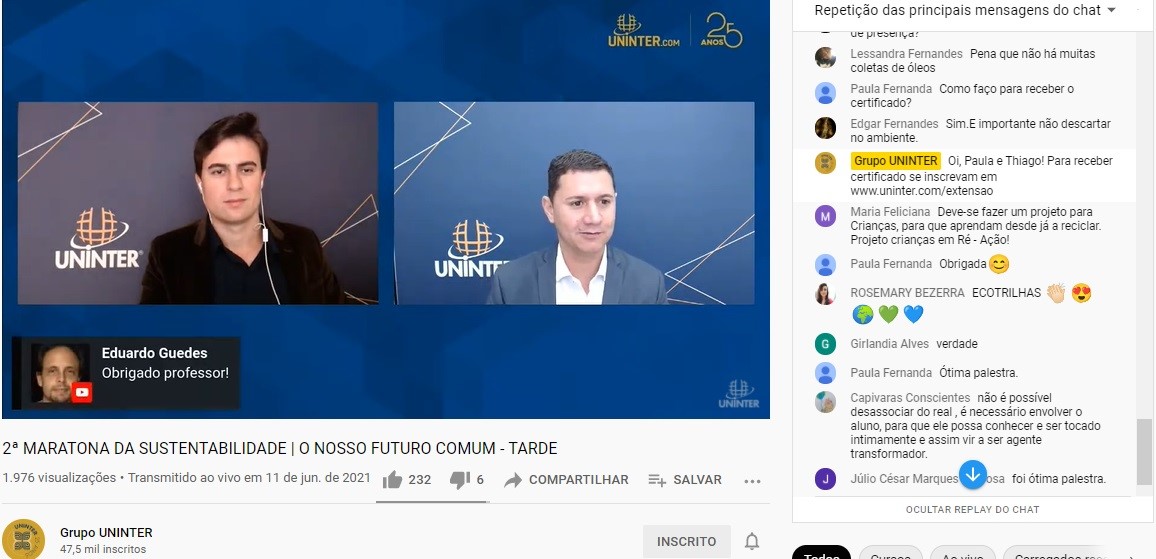Click the video player area
1156x559 pixels.
point(386,209)
